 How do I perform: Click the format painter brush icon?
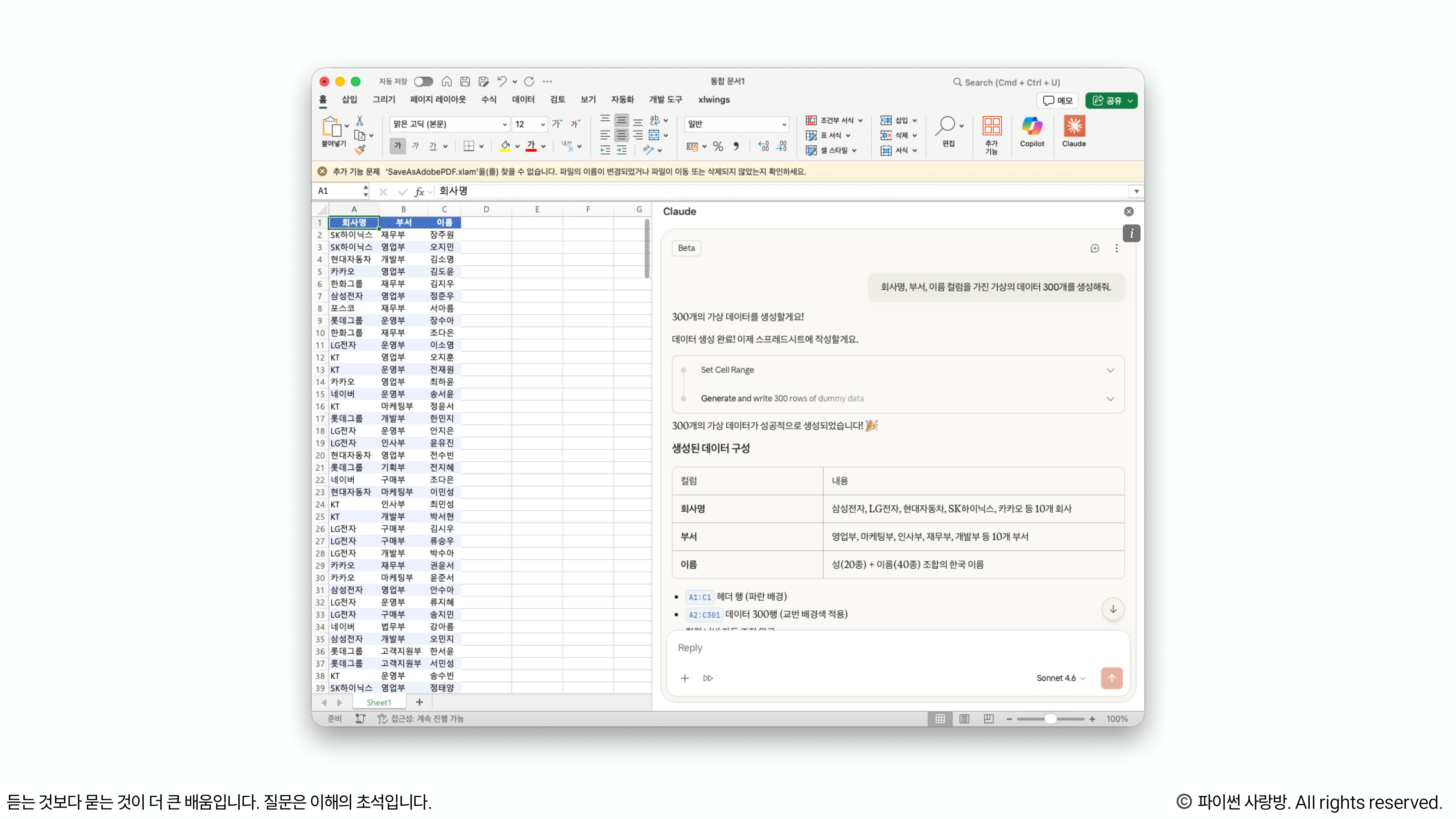pyautogui.click(x=360, y=150)
